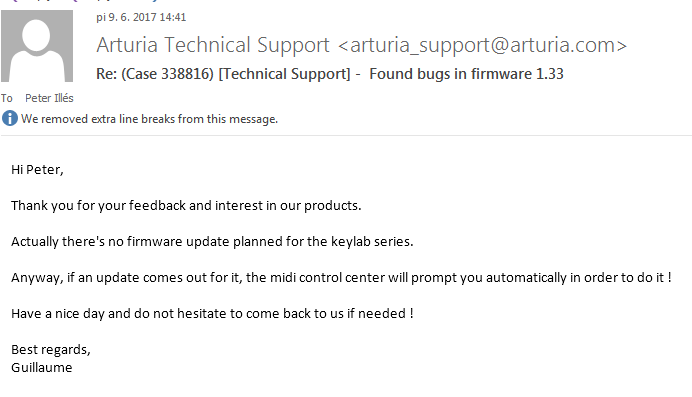Click the sender's gray avatar placeholder picture

coord(37,46)
